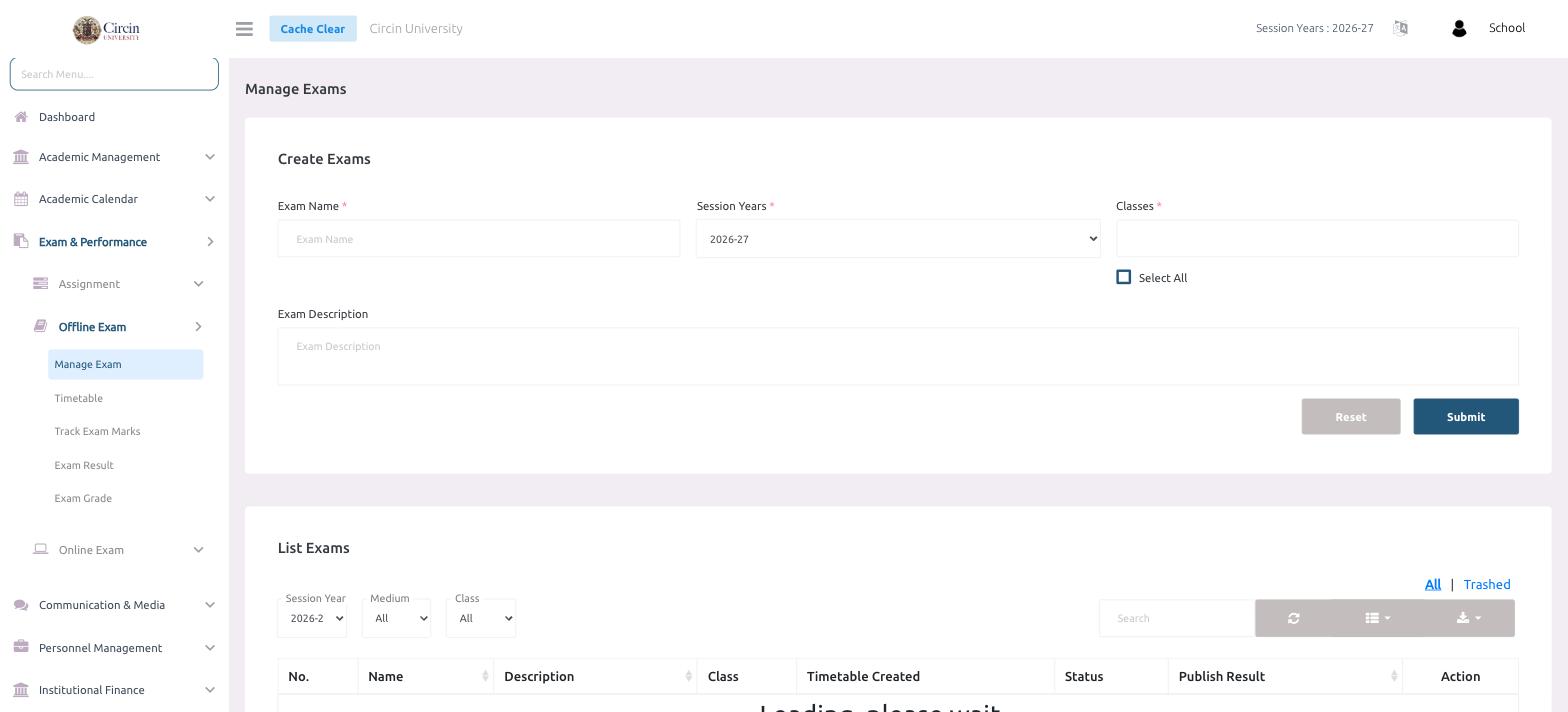Open the user profile avatar
This screenshot has height=712, width=1568.
[1459, 29]
